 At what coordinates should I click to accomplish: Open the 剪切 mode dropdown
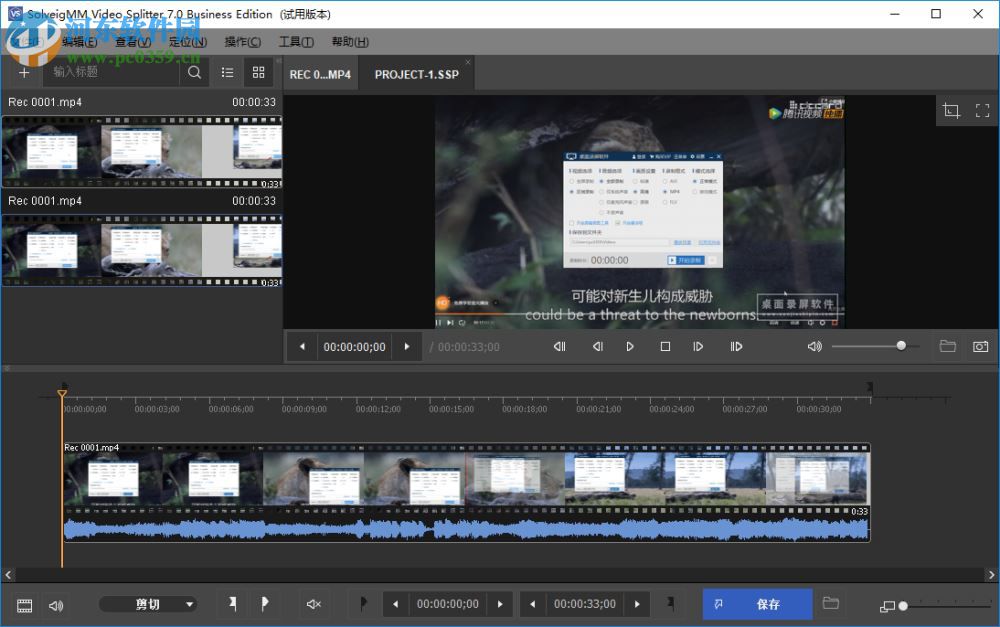[x=148, y=604]
